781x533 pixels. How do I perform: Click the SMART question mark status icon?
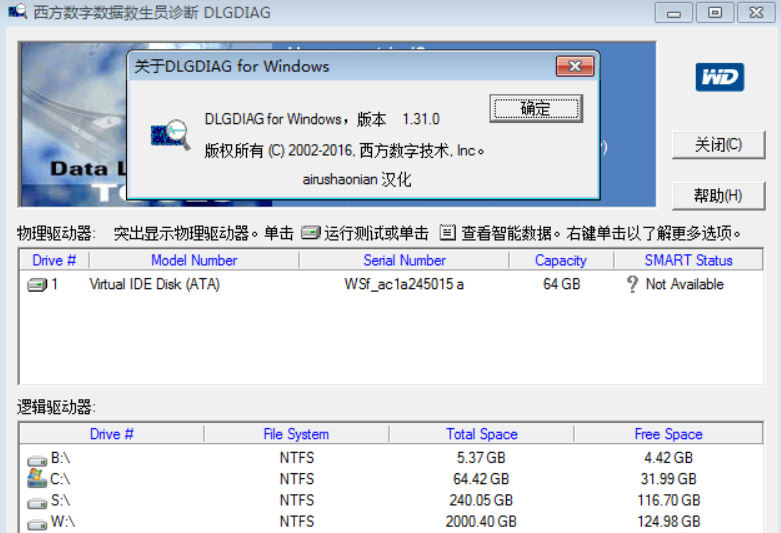(x=632, y=284)
